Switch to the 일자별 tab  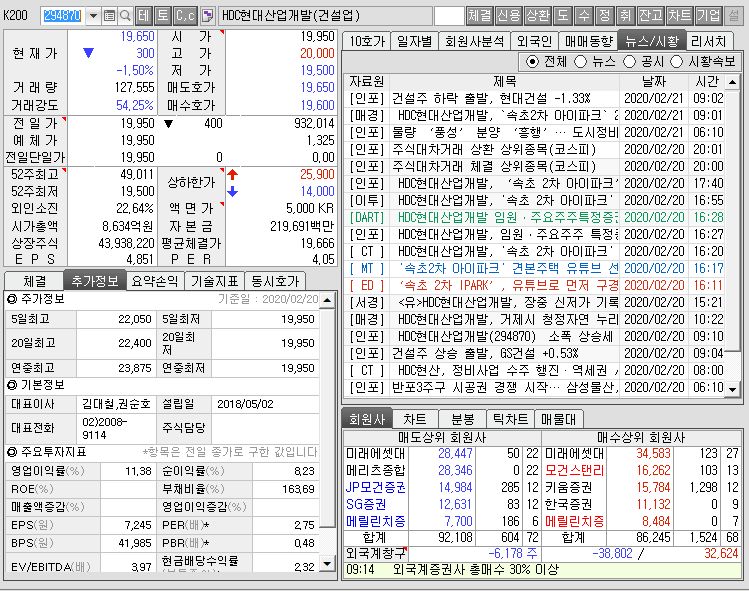(414, 41)
